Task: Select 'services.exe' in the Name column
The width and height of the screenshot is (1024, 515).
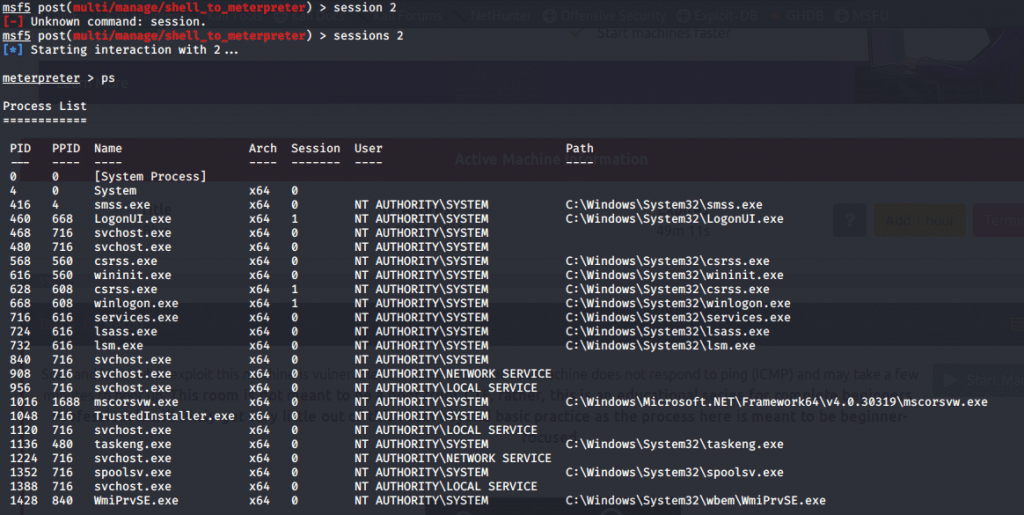Action: point(136,317)
